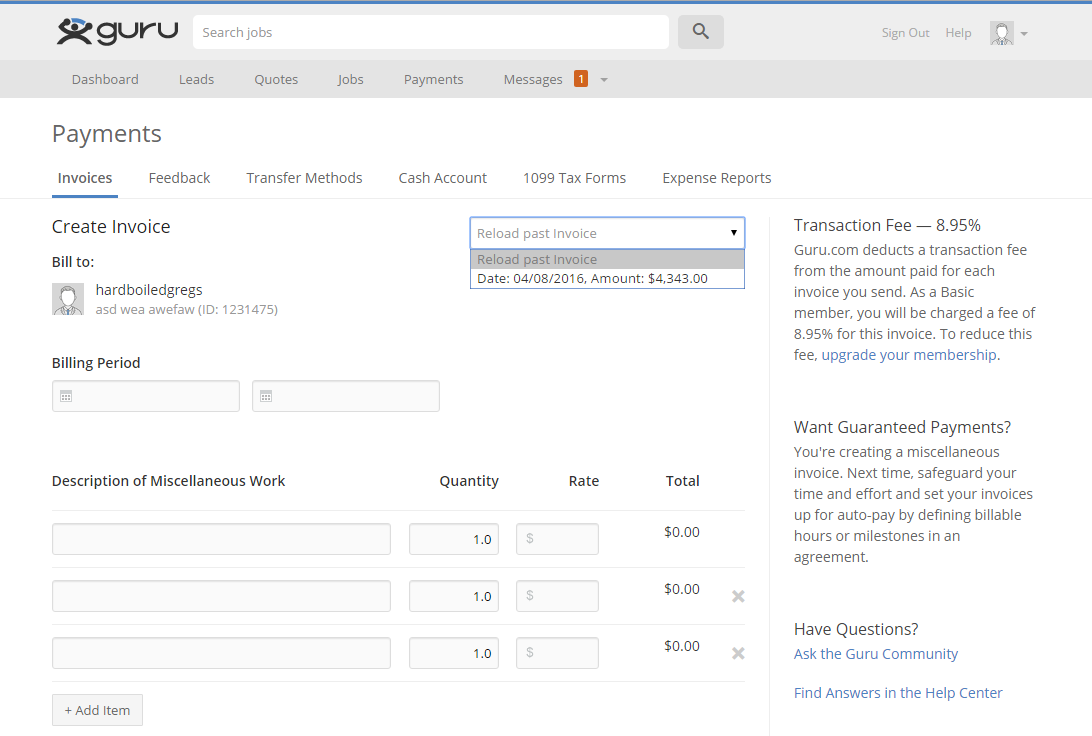
Task: Open the profile avatar in header
Action: (1001, 33)
